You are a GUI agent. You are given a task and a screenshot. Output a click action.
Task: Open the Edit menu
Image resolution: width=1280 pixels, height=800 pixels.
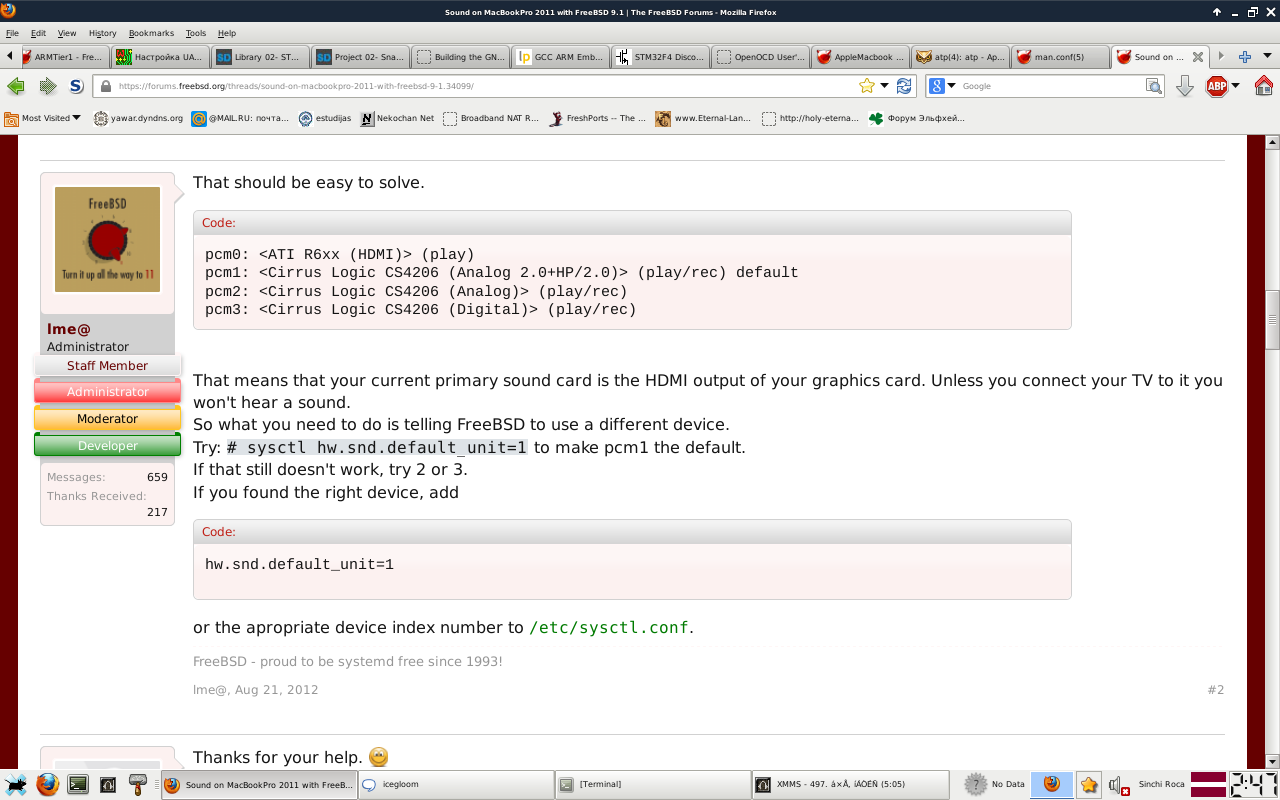(x=38, y=33)
